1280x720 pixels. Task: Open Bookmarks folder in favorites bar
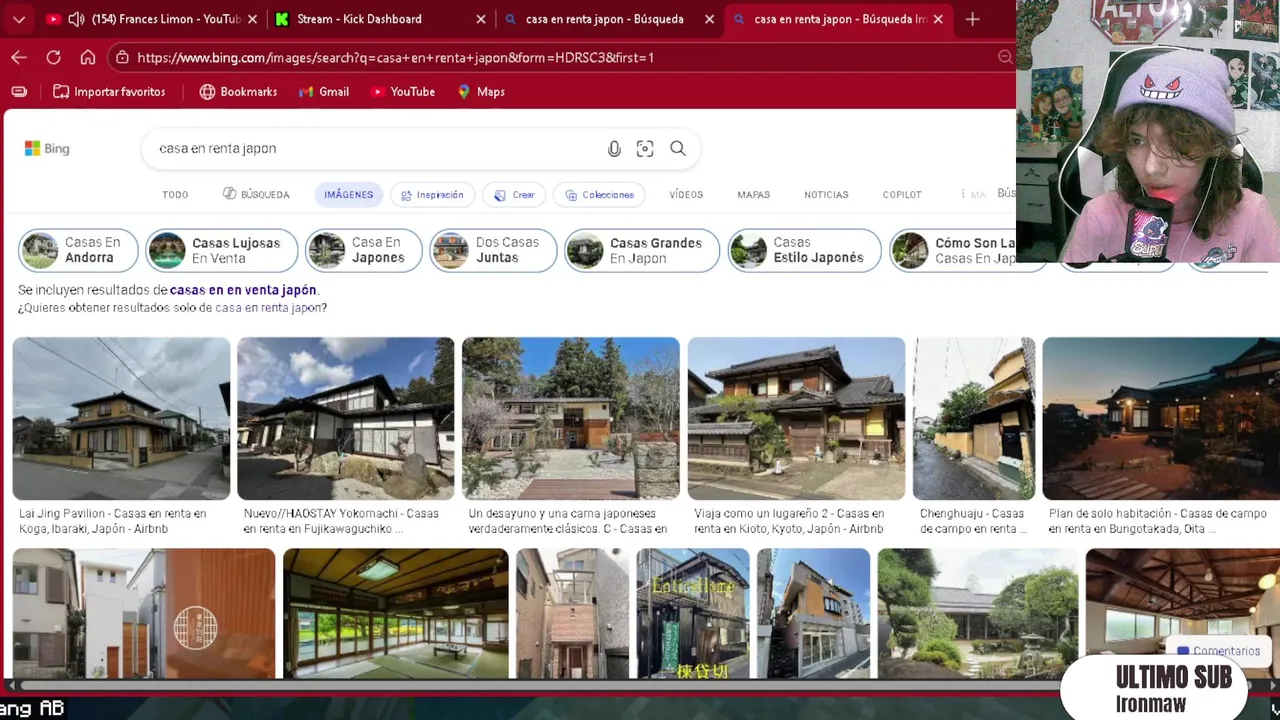pyautogui.click(x=238, y=91)
